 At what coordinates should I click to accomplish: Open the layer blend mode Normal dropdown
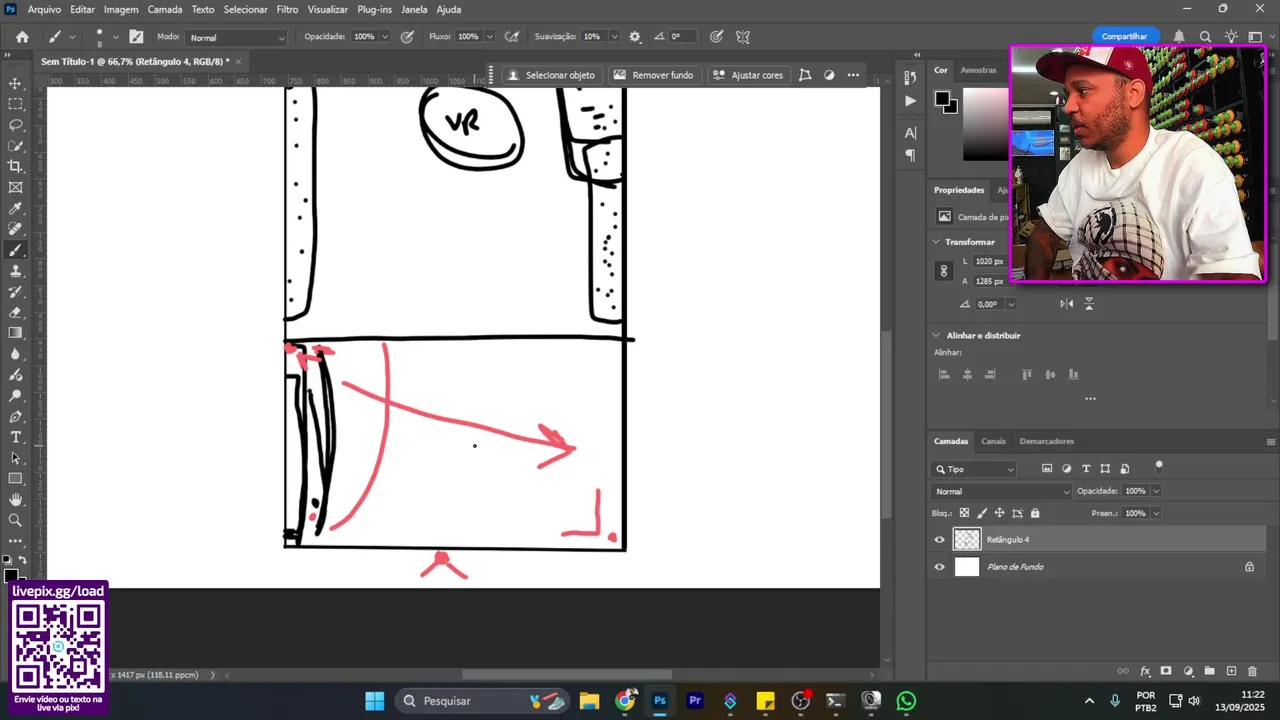point(1002,491)
